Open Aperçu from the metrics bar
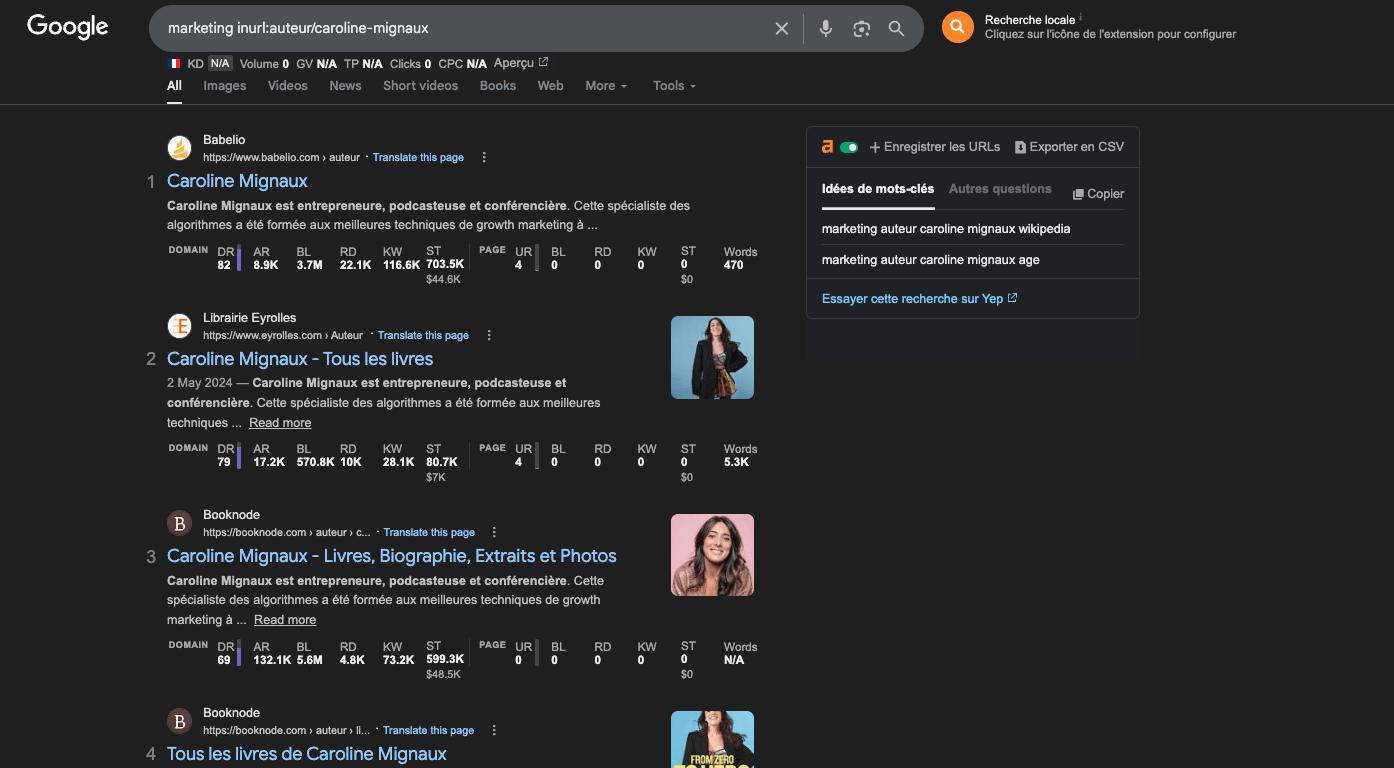 point(513,62)
